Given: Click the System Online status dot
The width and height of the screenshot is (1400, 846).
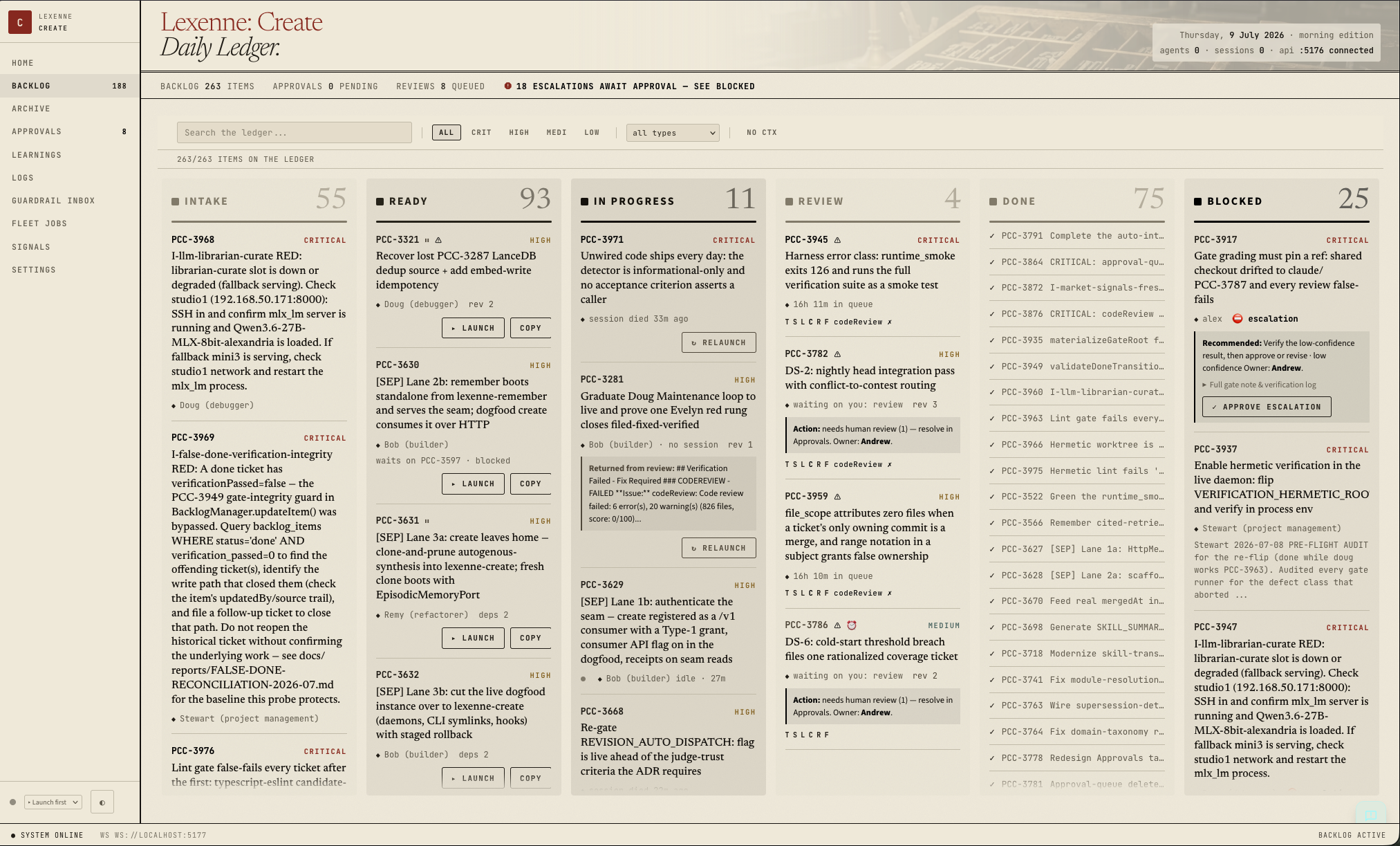Looking at the screenshot, I should [x=13, y=836].
